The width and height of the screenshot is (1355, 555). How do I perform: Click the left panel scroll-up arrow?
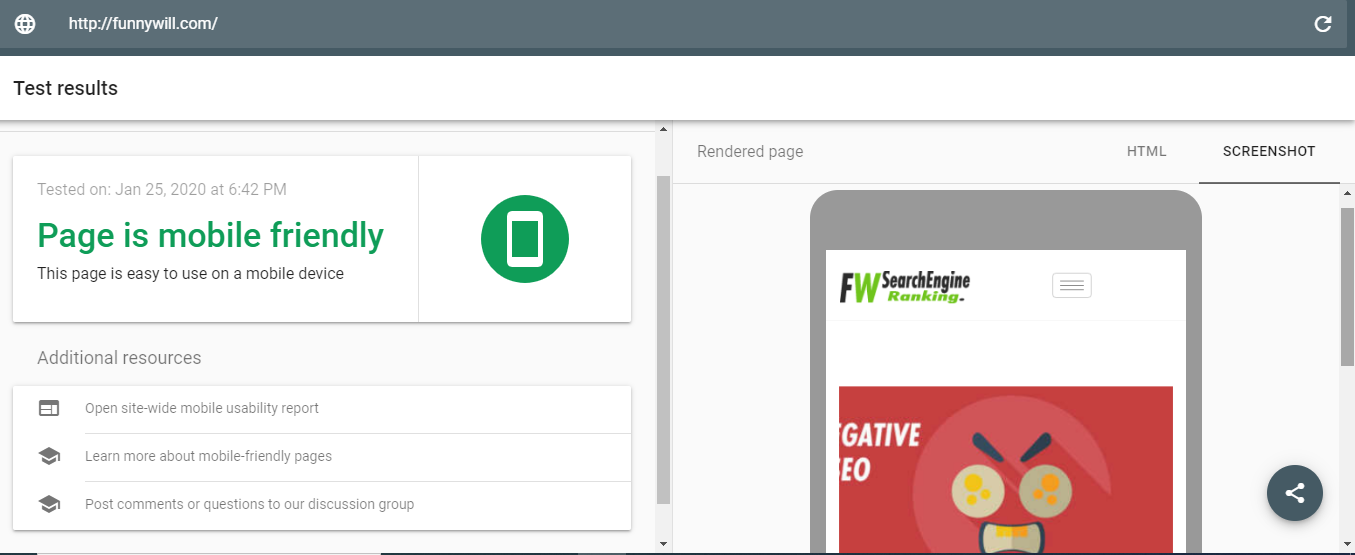(x=663, y=128)
